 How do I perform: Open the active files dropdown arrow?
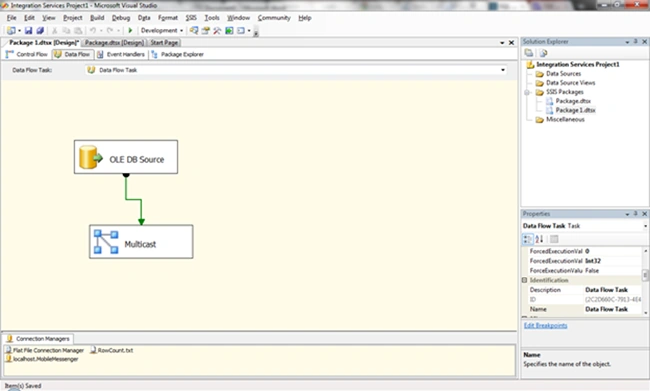[x=502, y=43]
